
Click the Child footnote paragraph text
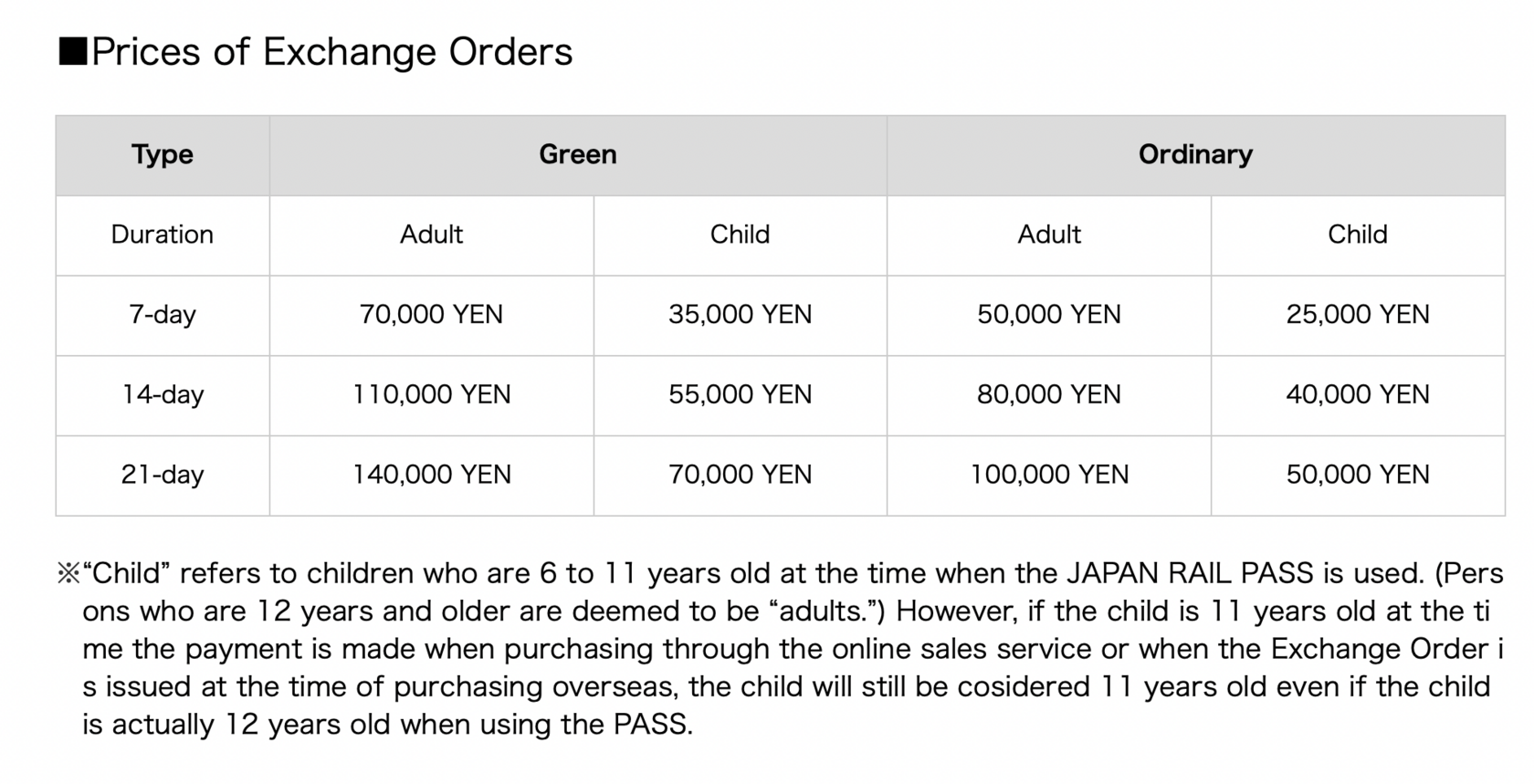781,649
